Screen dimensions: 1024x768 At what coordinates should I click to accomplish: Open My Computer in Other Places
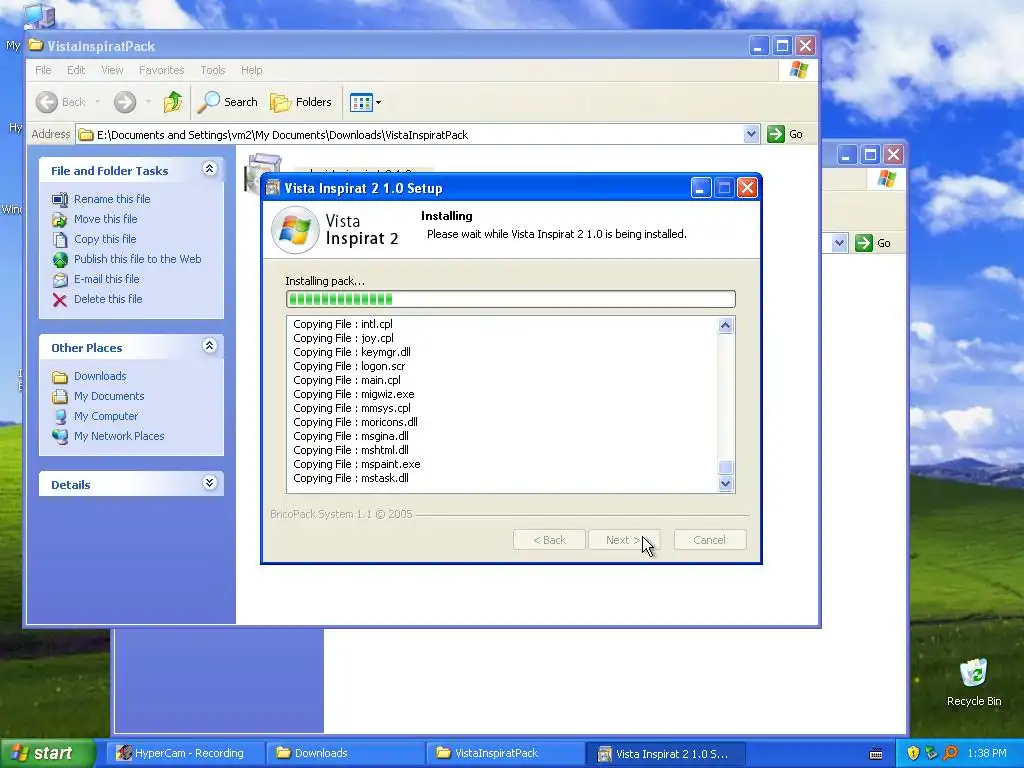(106, 416)
